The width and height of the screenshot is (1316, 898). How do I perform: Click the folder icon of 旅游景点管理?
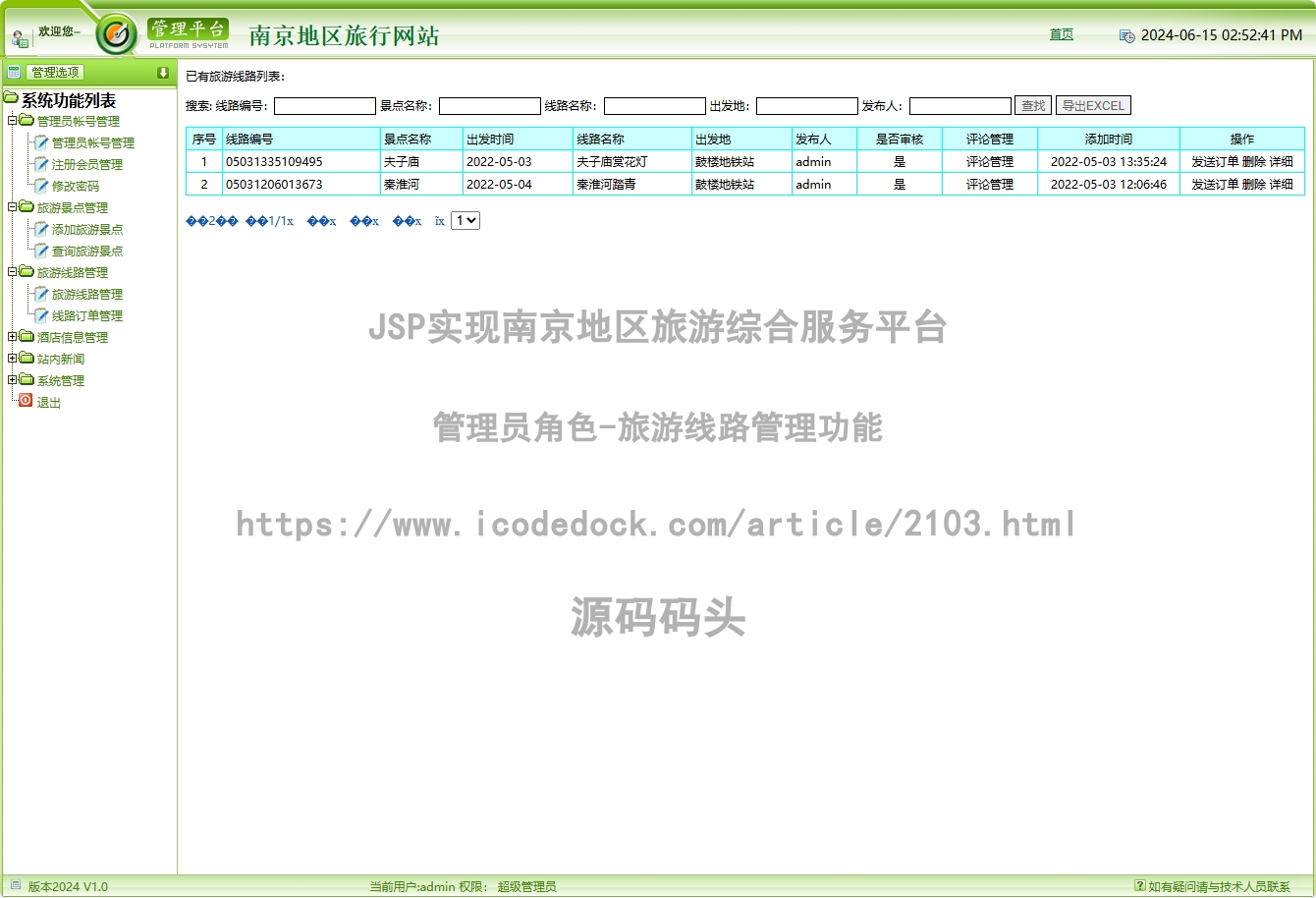27,207
